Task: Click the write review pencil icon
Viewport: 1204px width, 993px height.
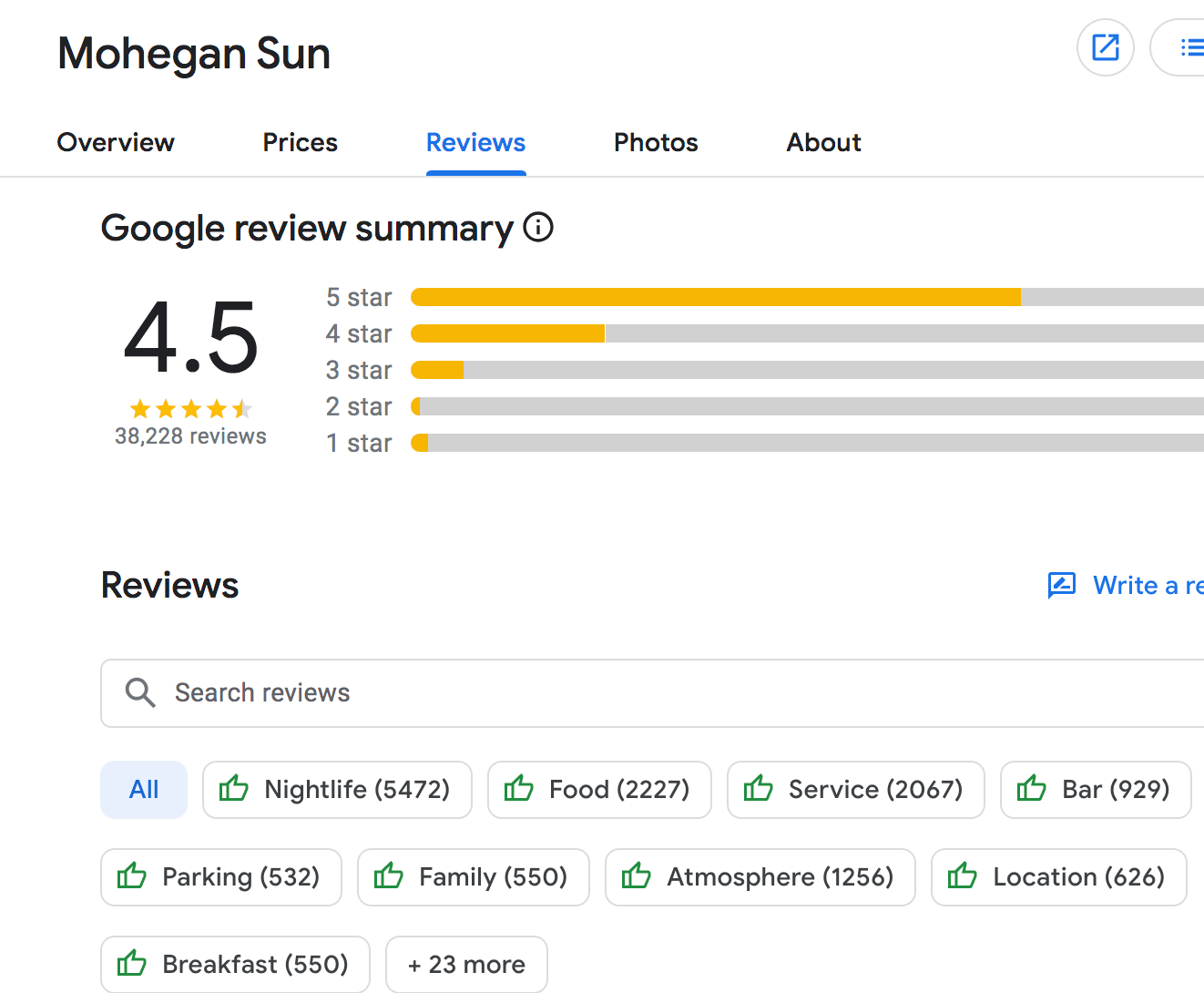Action: click(x=1062, y=585)
